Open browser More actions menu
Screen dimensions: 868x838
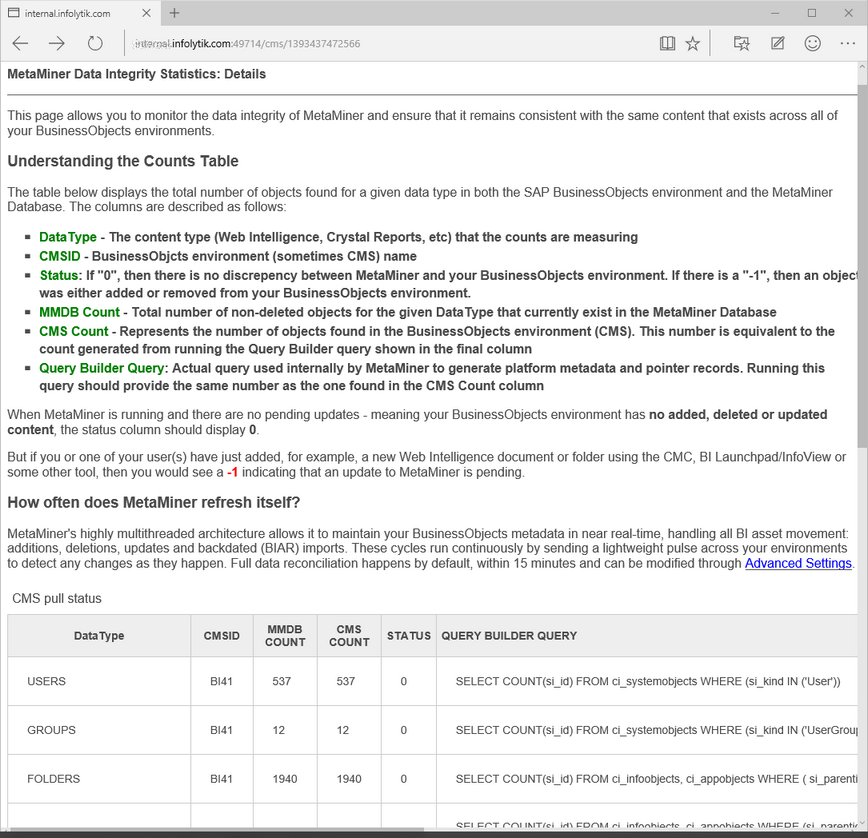(x=848, y=44)
